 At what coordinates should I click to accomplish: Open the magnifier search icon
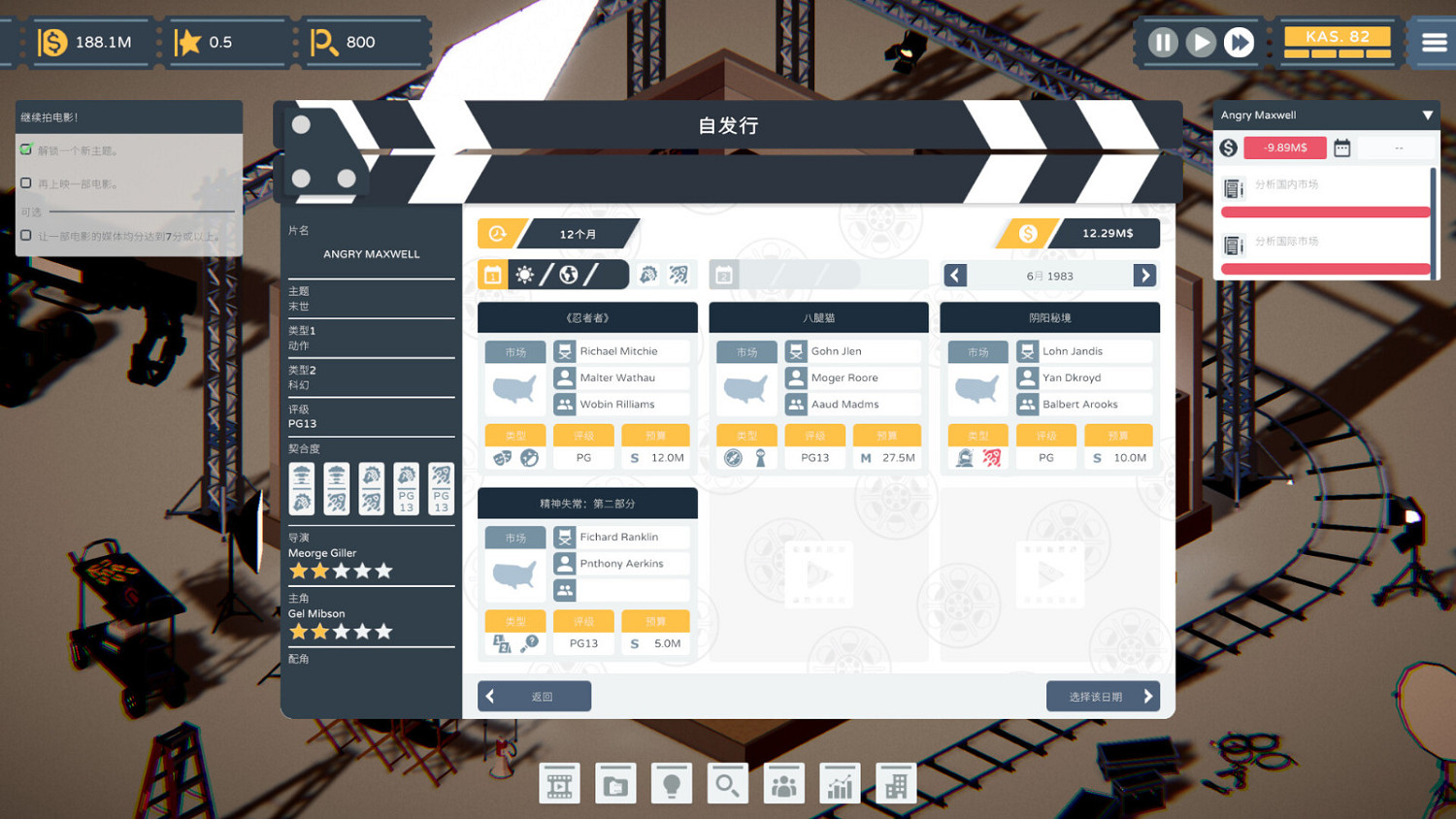(x=727, y=783)
